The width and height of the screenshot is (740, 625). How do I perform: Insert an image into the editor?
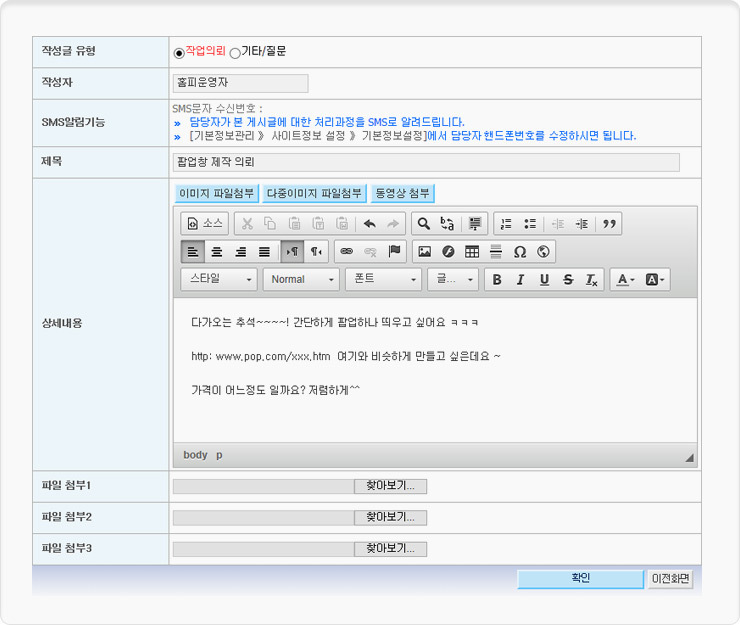(x=425, y=252)
